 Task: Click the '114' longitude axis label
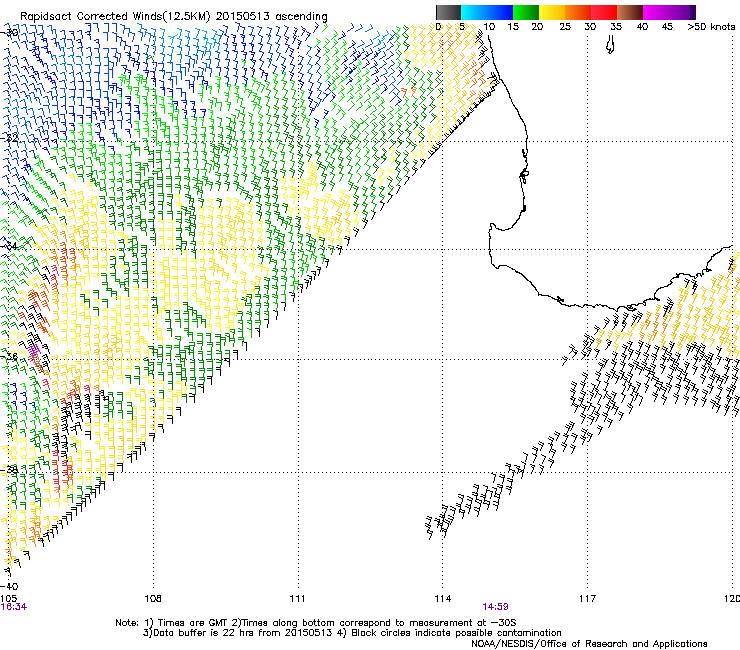pos(443,599)
